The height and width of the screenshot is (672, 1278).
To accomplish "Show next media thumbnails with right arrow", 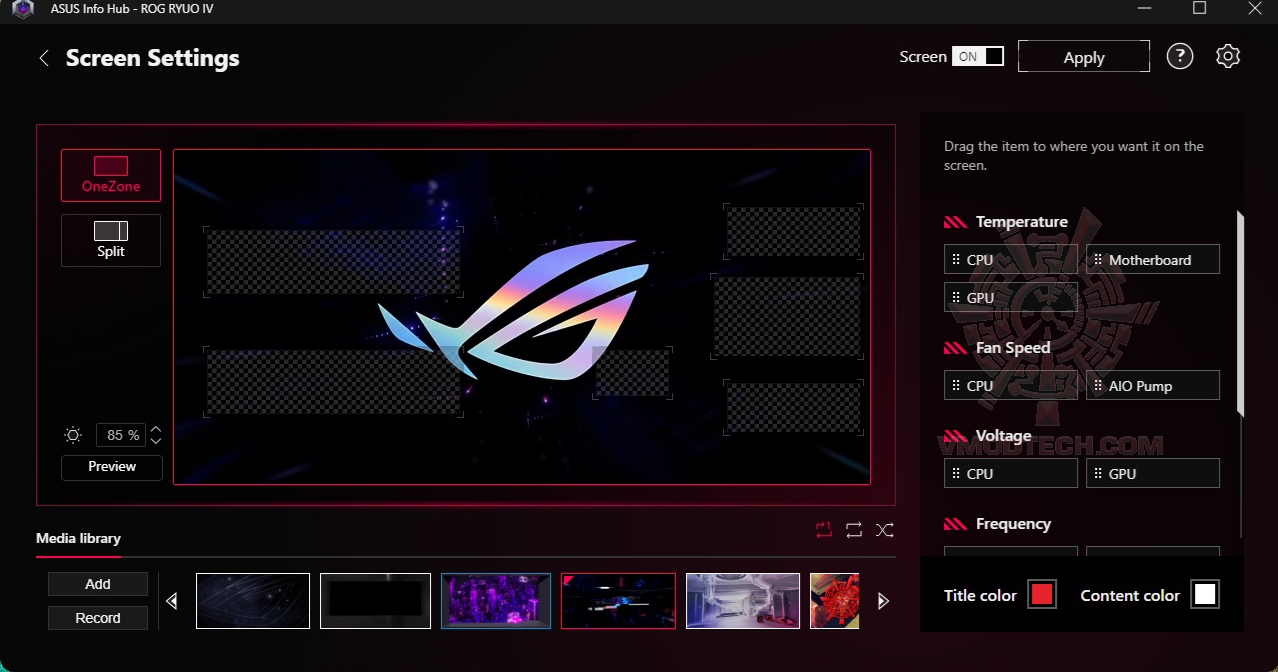I will click(883, 601).
